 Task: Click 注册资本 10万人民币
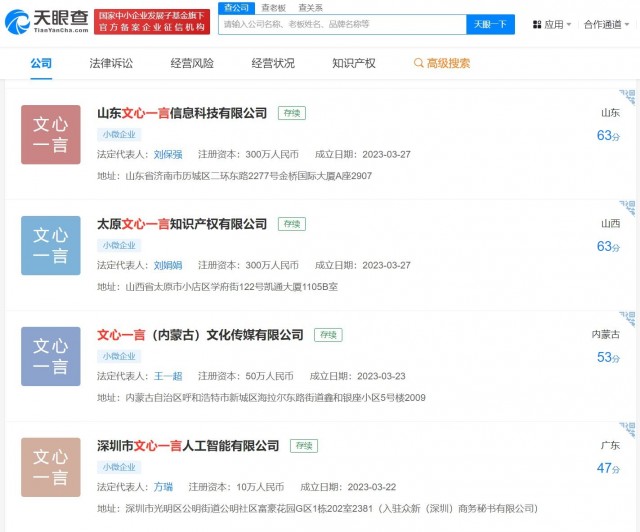[236, 487]
